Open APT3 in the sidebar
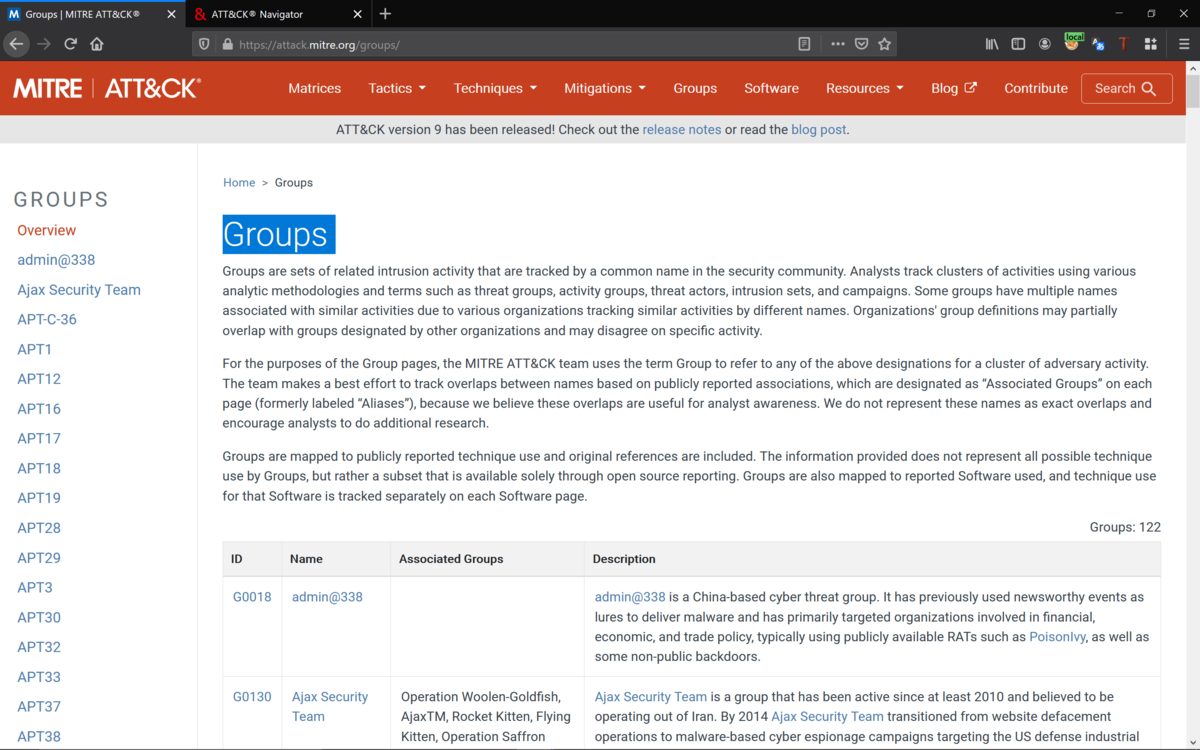The width and height of the screenshot is (1200, 750). click(35, 587)
